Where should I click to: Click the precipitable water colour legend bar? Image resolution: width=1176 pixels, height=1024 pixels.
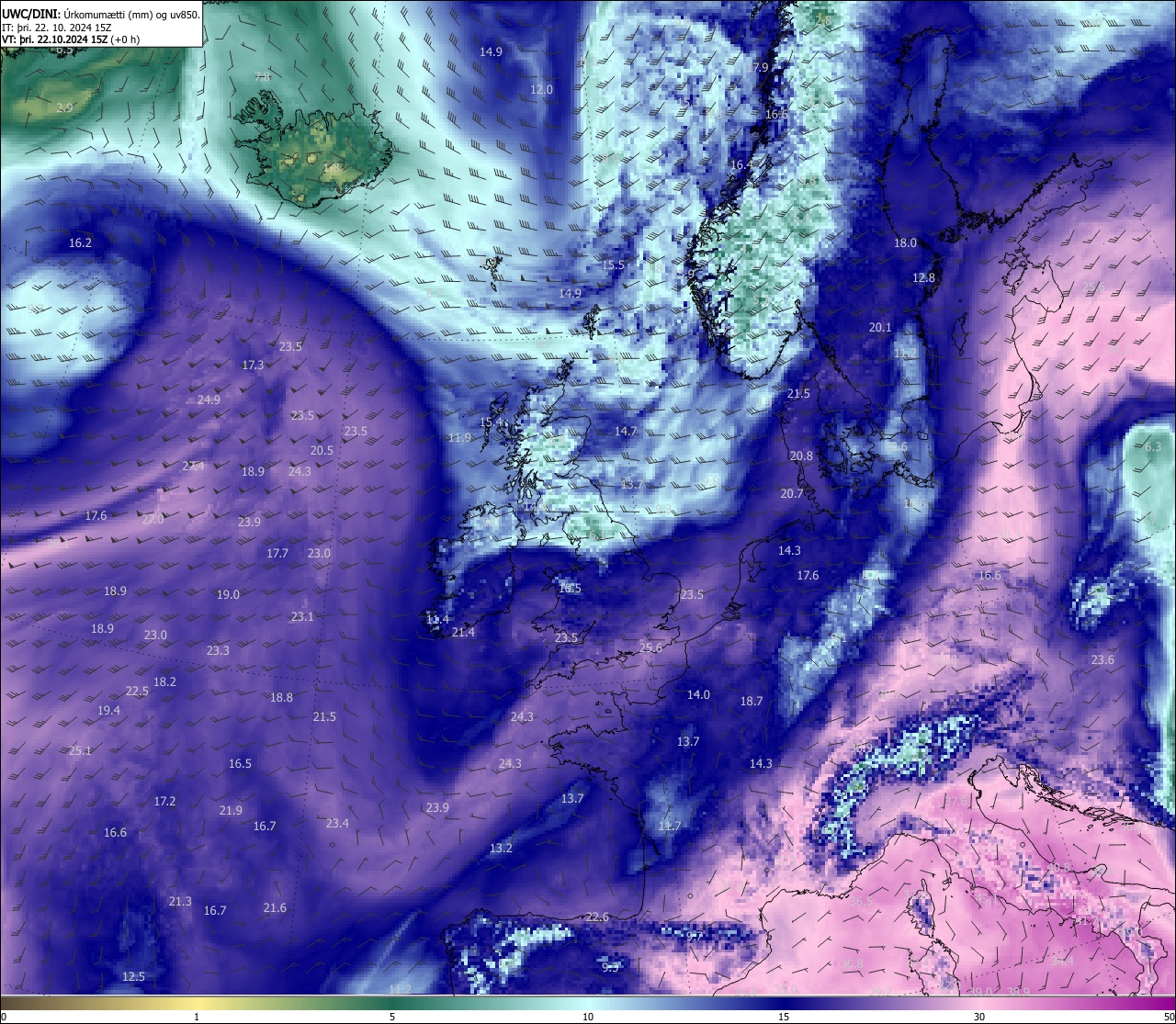(588, 1002)
